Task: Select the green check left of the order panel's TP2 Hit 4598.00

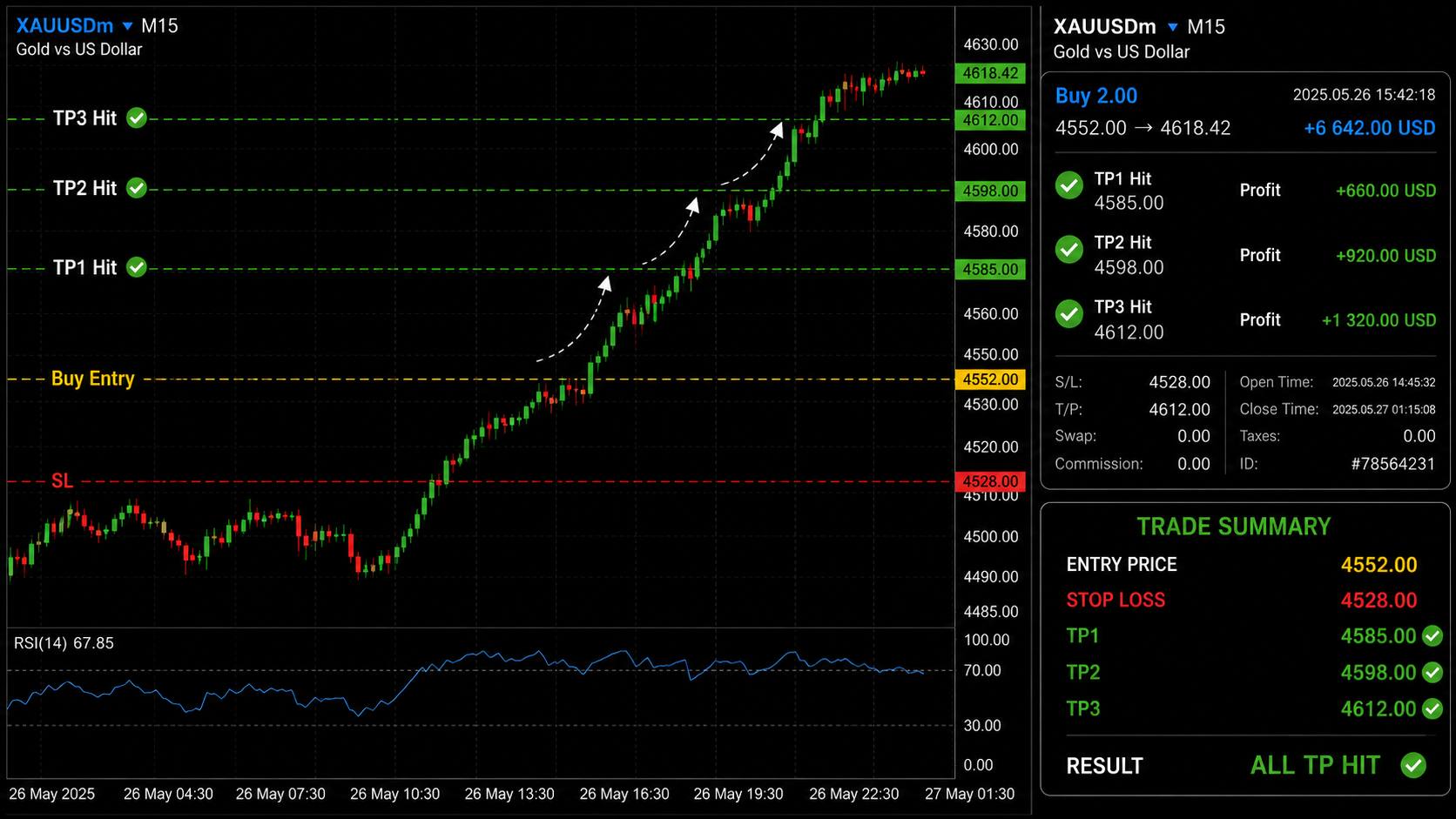Action: tap(1068, 250)
